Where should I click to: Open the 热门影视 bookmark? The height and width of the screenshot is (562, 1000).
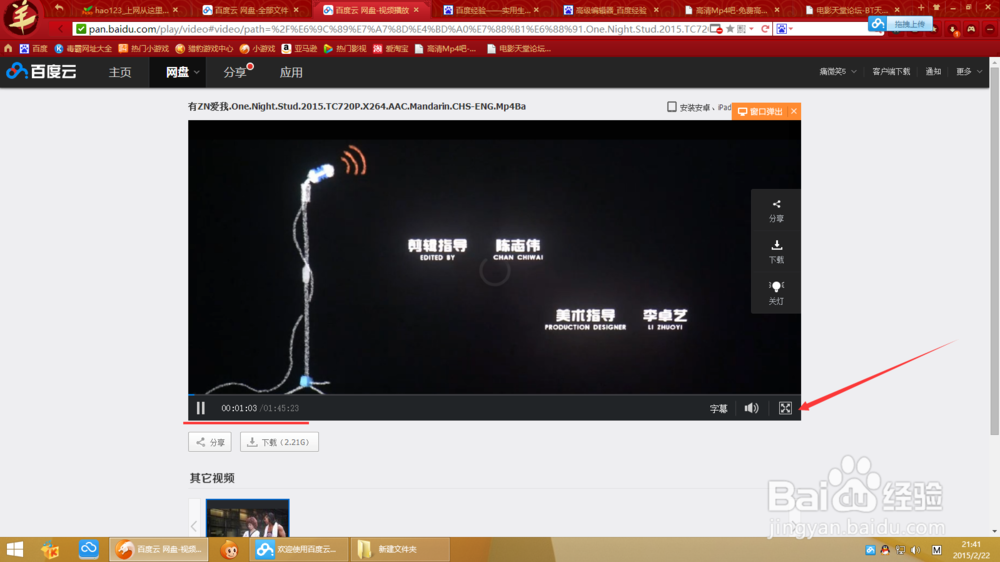pos(345,48)
